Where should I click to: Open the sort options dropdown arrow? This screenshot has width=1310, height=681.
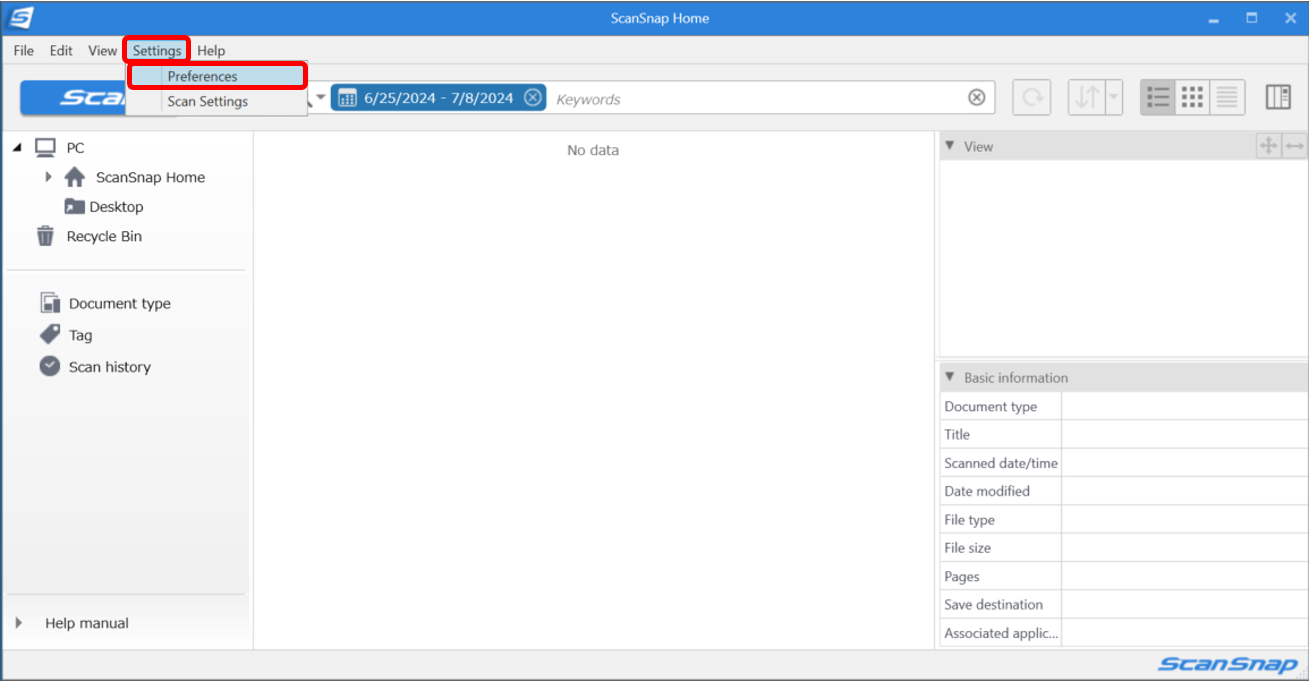tap(1114, 97)
